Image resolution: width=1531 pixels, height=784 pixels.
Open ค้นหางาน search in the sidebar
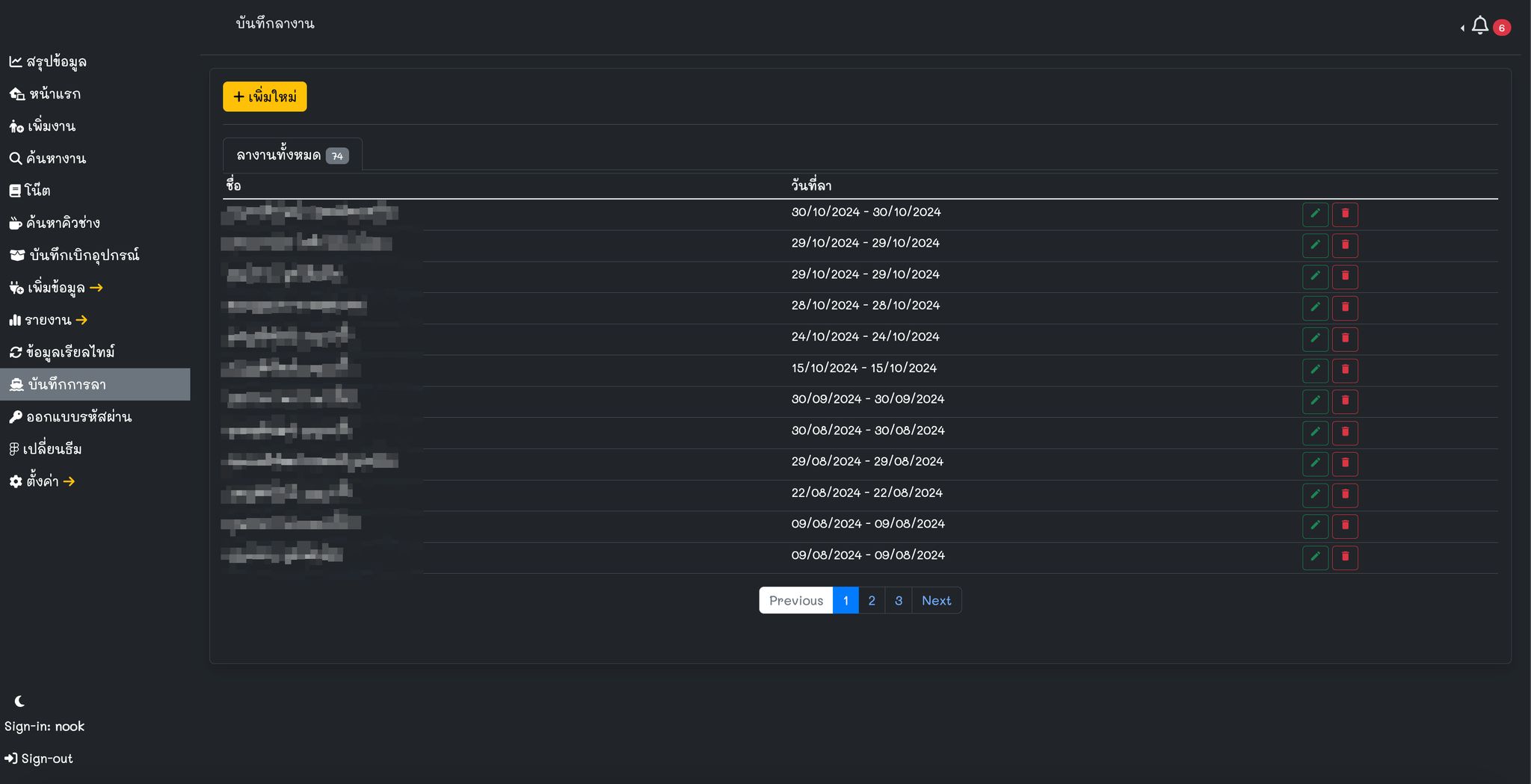[x=49, y=158]
